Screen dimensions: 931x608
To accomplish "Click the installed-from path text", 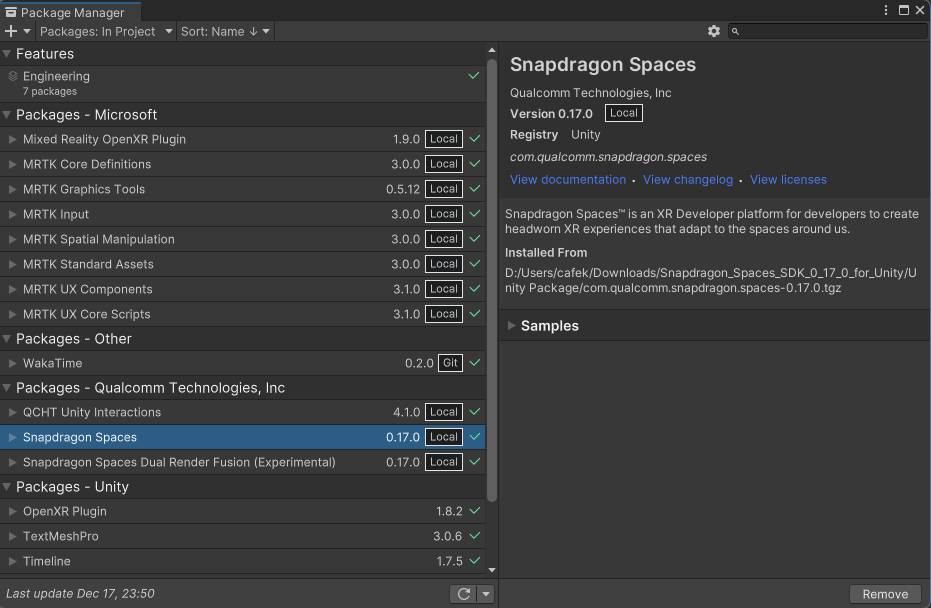I will pos(711,280).
